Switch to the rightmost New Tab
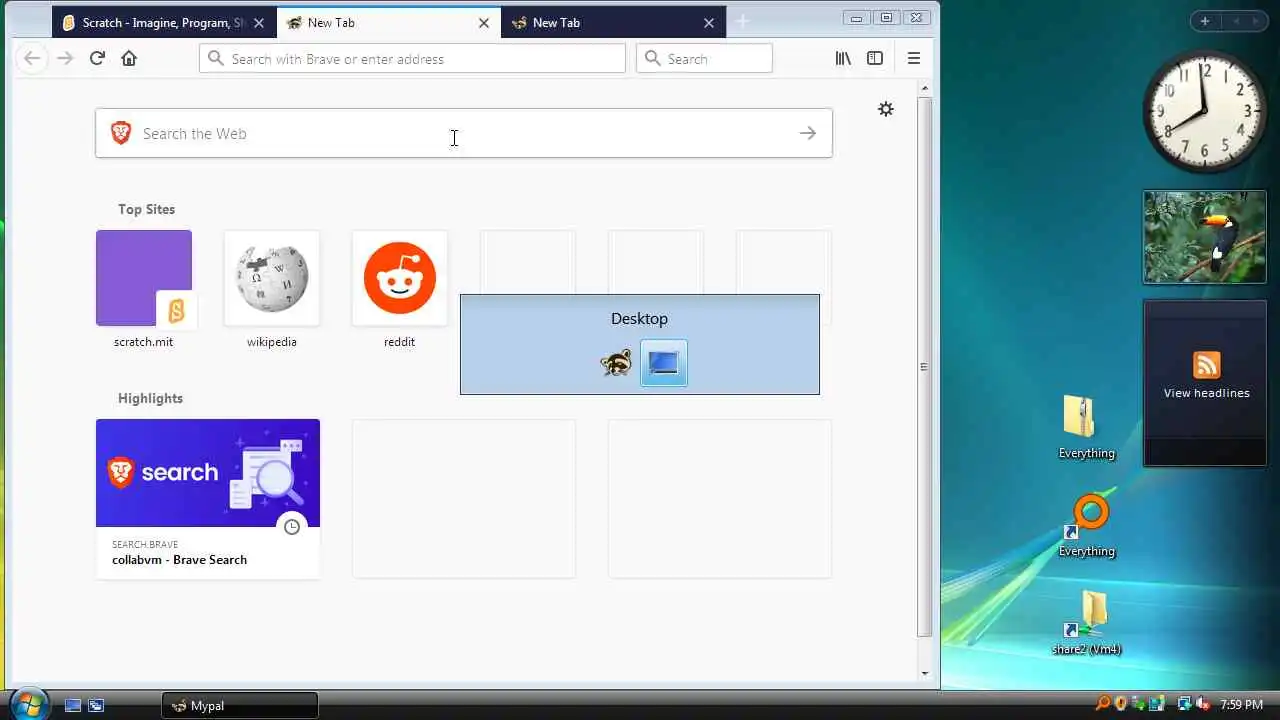 [x=613, y=22]
